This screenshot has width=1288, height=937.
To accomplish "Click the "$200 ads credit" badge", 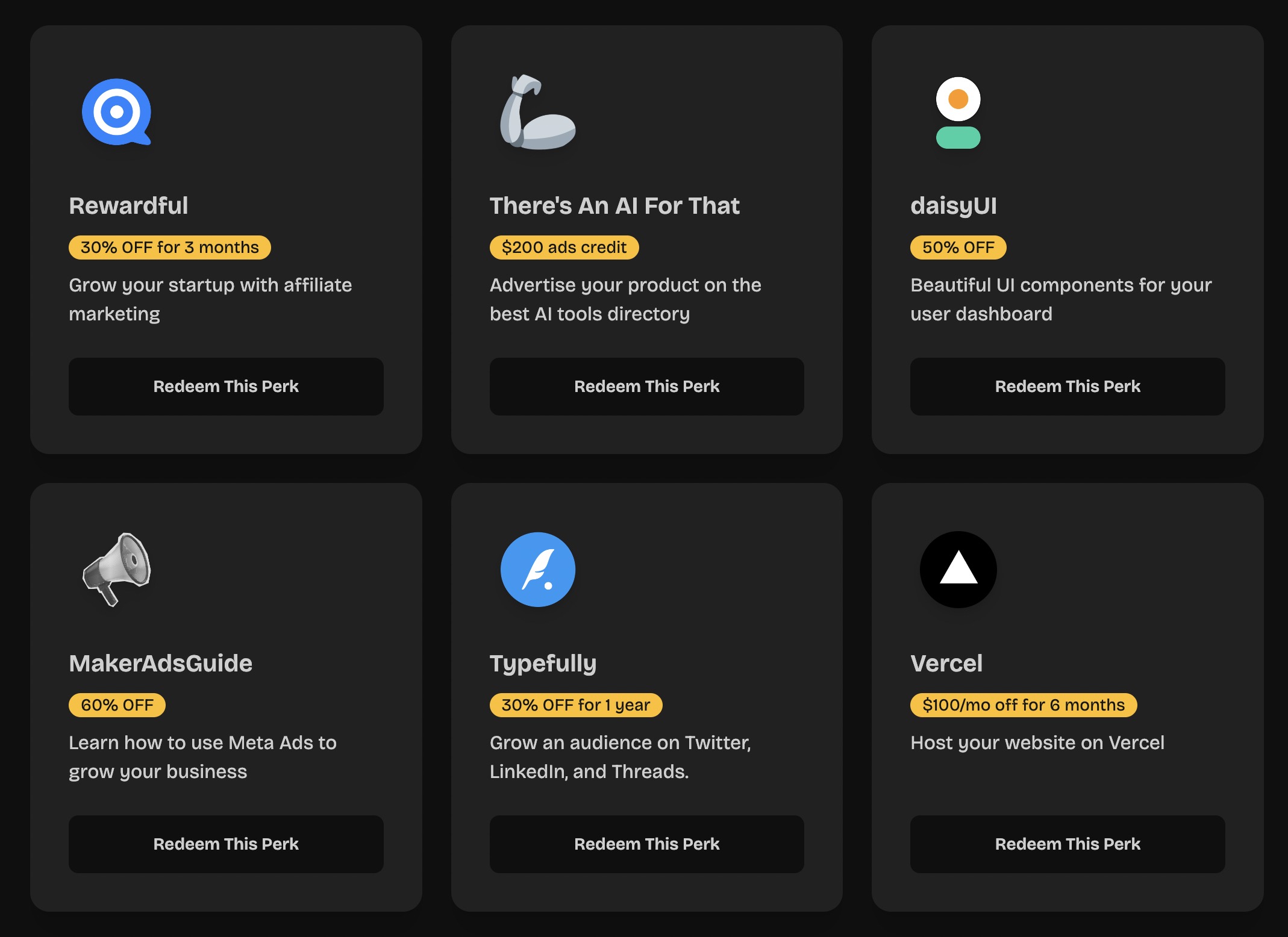I will coord(564,247).
